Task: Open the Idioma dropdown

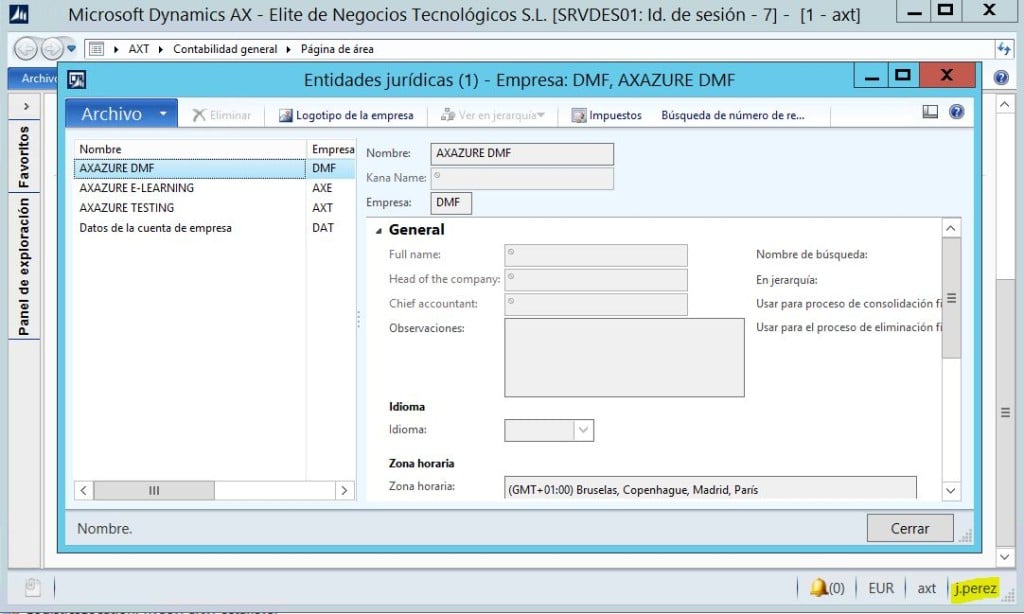Action: [583, 430]
